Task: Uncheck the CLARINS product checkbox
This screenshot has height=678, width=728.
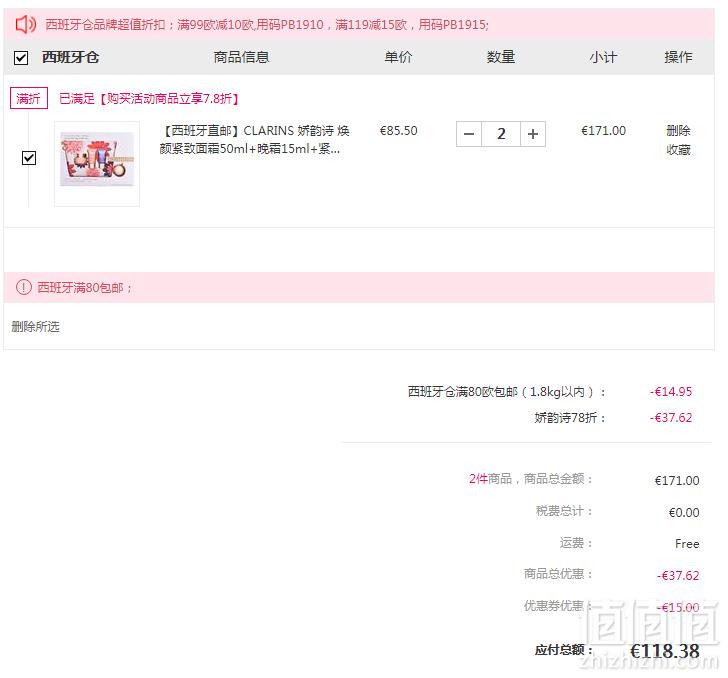Action: (x=29, y=158)
